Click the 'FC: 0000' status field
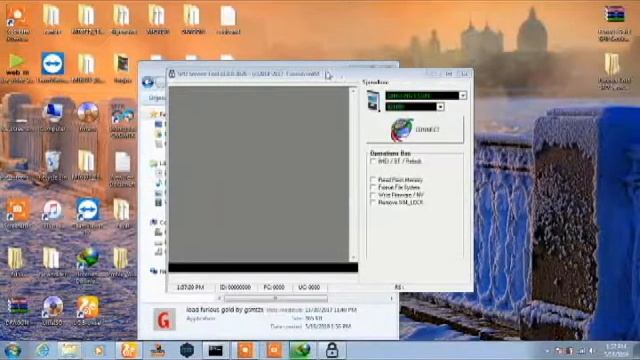The image size is (640, 360). point(274,287)
